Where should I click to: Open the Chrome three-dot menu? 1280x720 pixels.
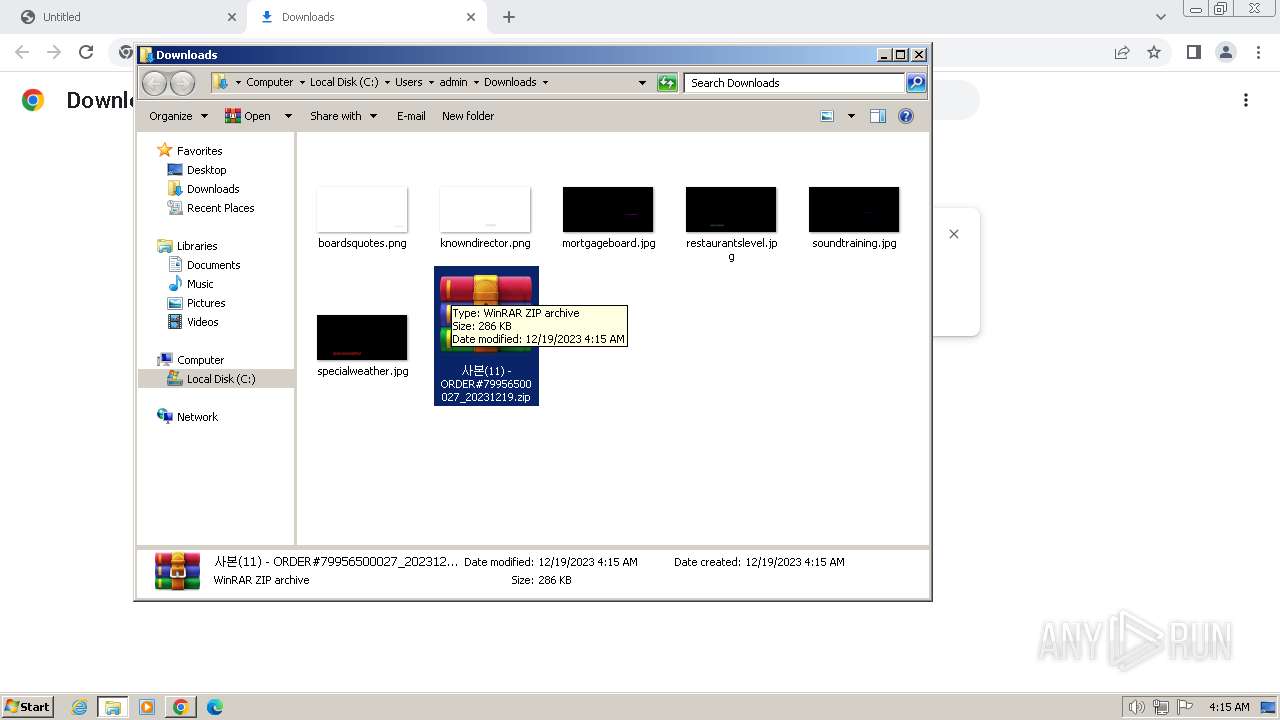[1259, 52]
